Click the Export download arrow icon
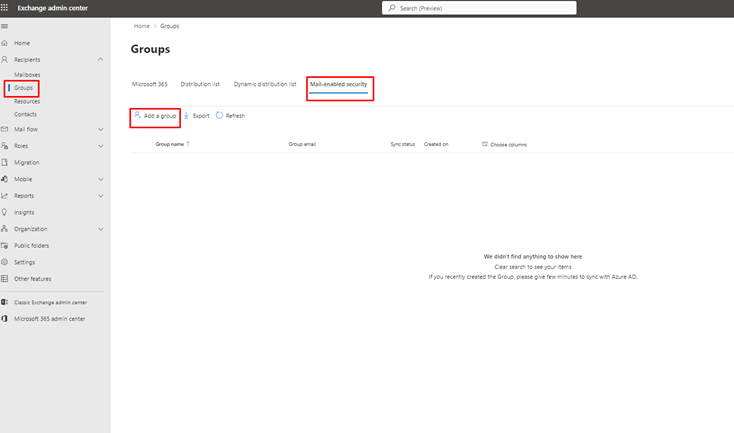The width and height of the screenshot is (734, 433). (x=186, y=115)
